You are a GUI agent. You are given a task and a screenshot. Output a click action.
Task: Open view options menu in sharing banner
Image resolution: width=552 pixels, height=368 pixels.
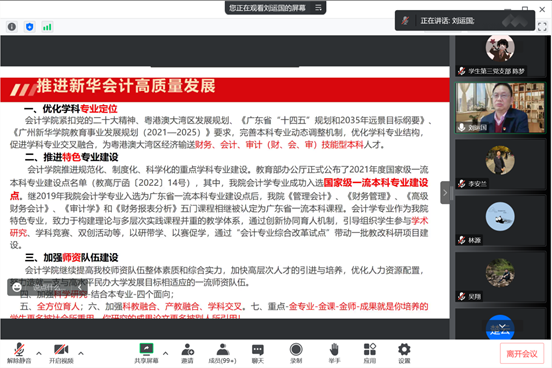coord(318,7)
